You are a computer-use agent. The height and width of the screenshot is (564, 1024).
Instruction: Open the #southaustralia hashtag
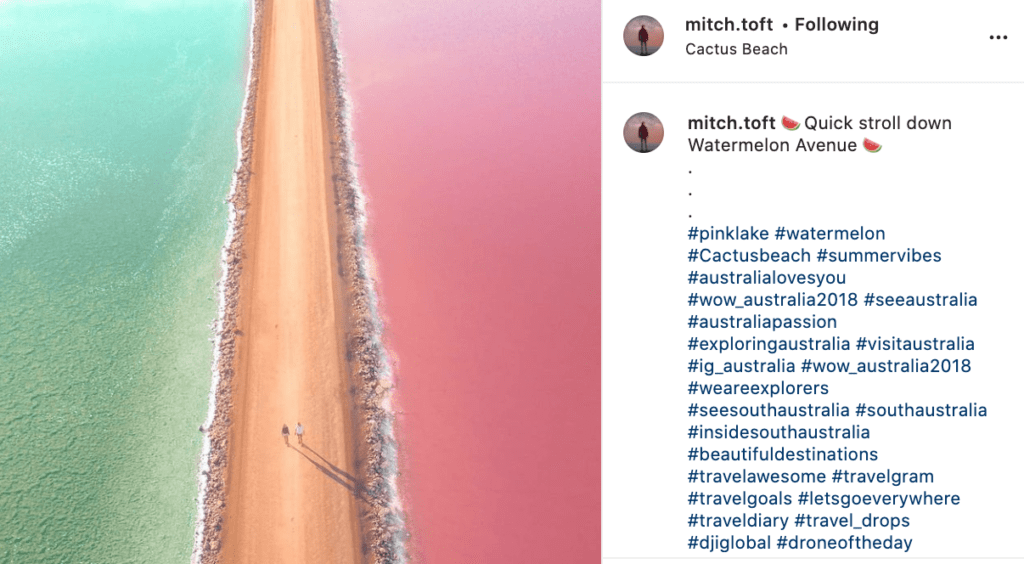(x=921, y=411)
